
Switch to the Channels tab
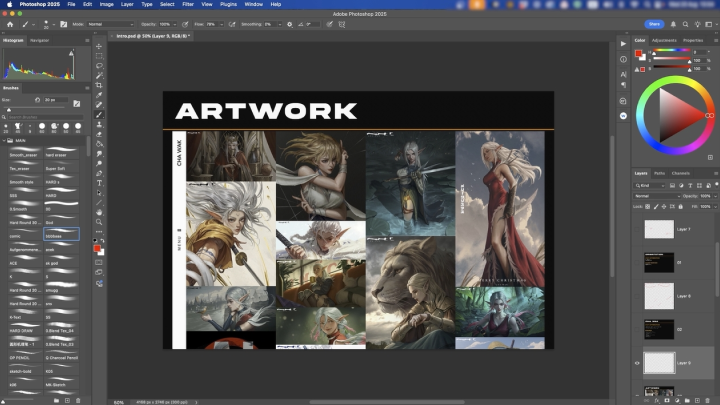click(x=681, y=174)
